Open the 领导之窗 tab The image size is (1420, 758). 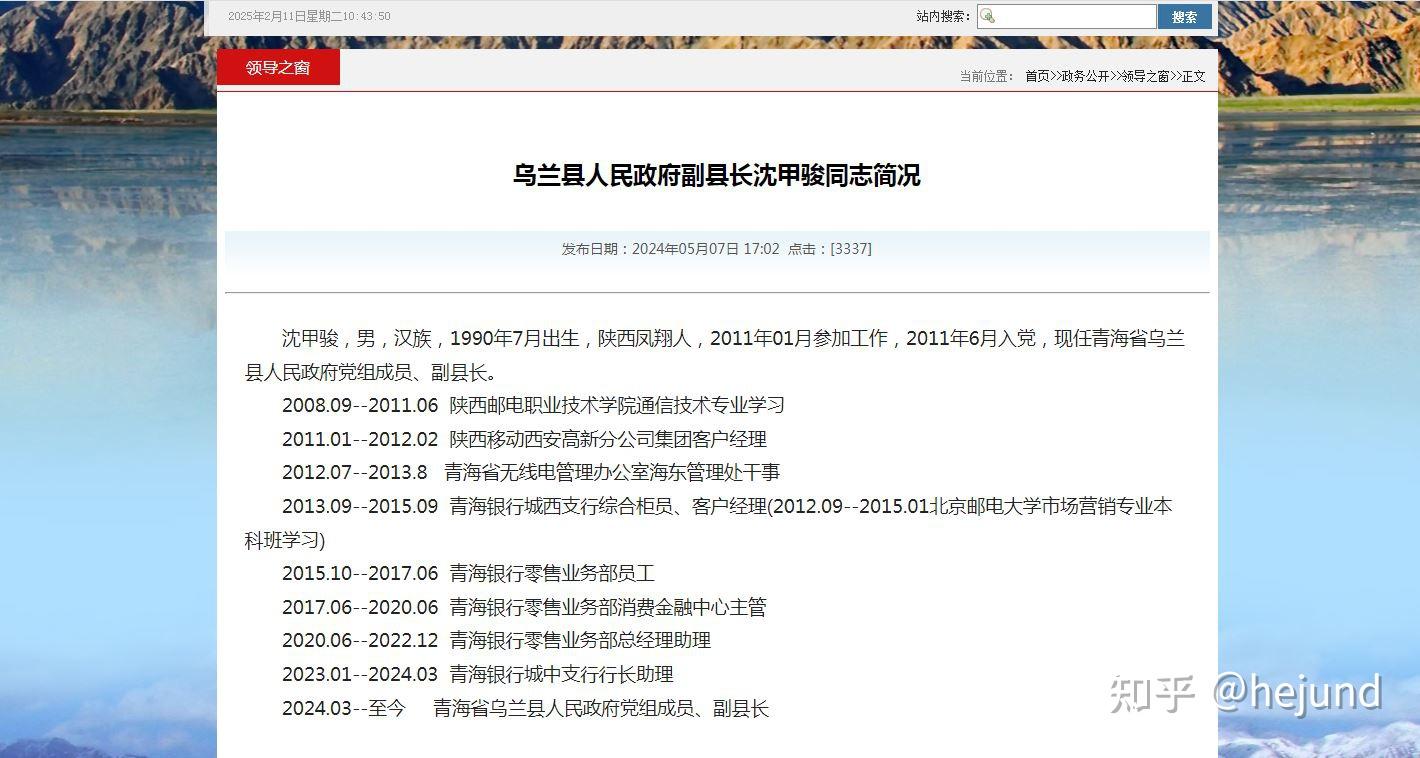(x=278, y=68)
